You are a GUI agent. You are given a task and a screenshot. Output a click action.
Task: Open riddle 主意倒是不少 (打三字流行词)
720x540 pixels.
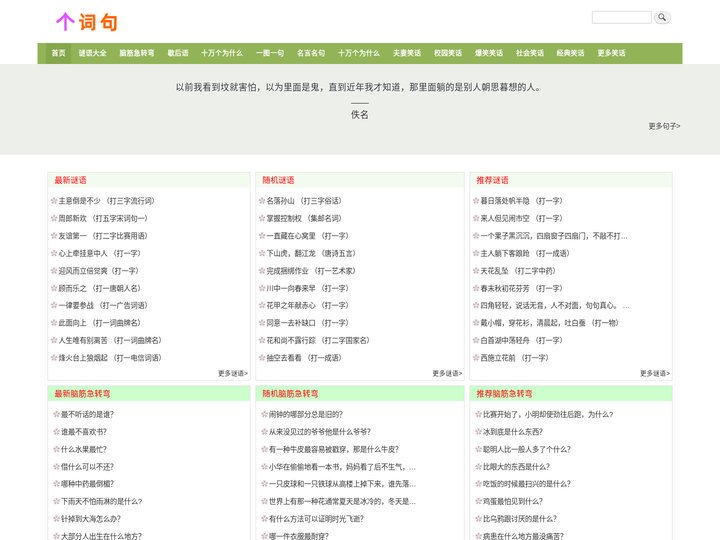(107, 201)
